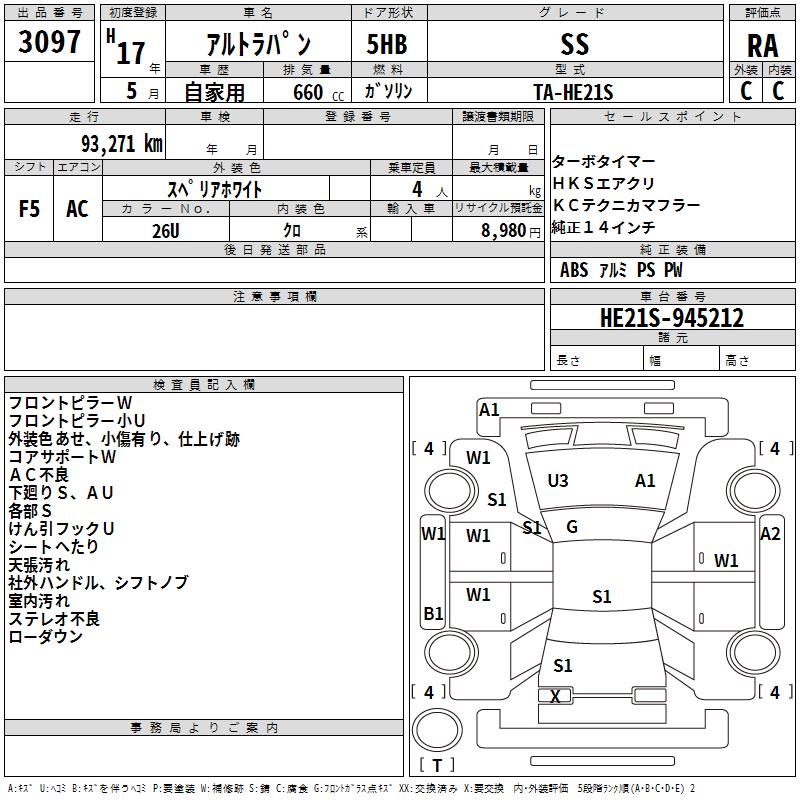Image resolution: width=800 pixels, height=800 pixels.
Task: Select the ステレオ不良 inspector note
Action: point(54,619)
